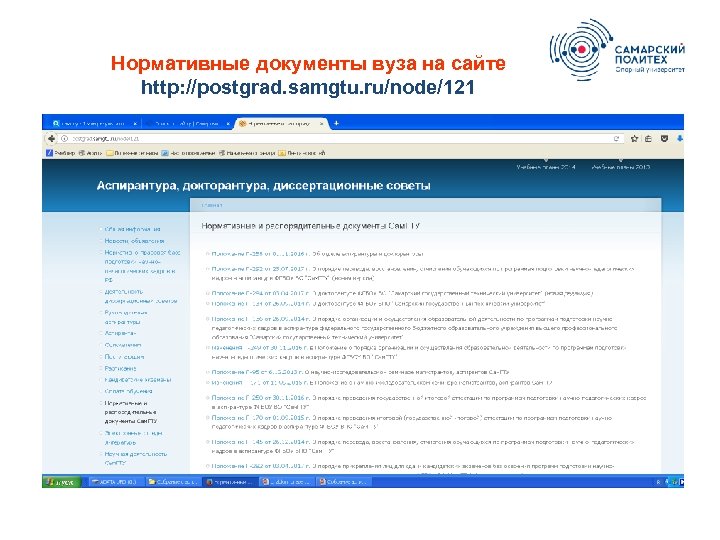Click the reload page icon in address bar

pyautogui.click(x=616, y=138)
